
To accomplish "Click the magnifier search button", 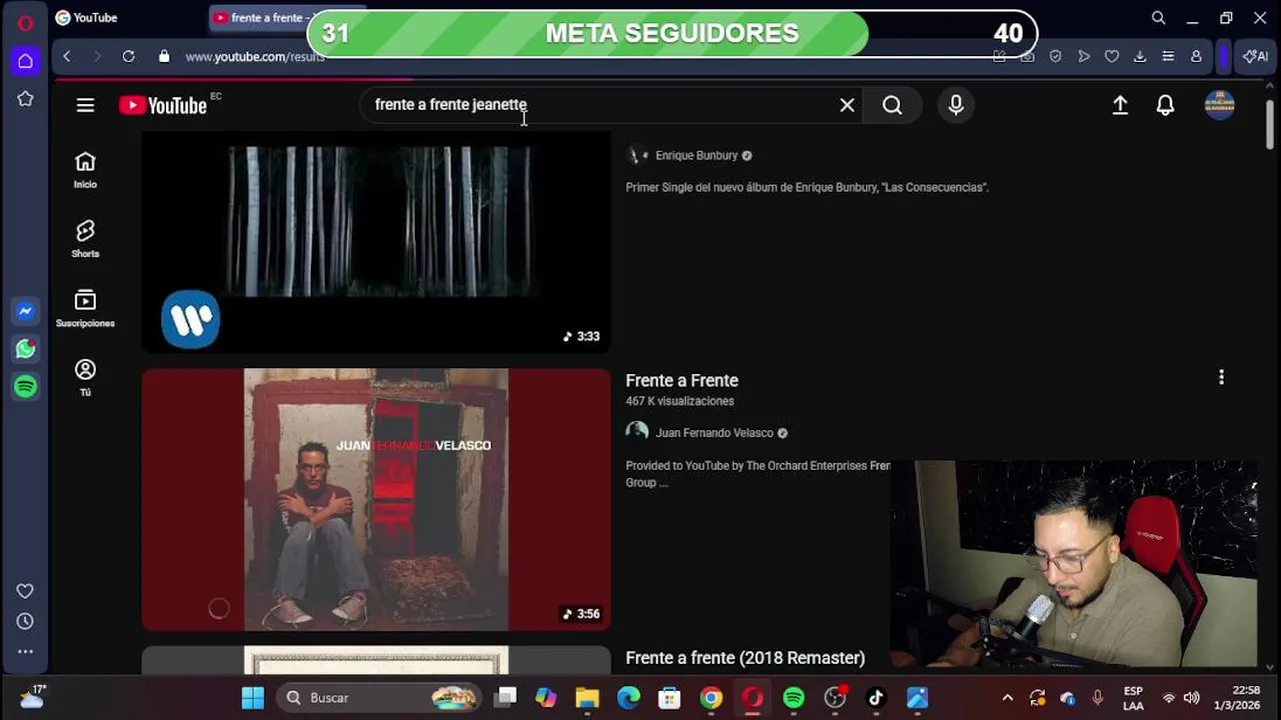I will 892,105.
